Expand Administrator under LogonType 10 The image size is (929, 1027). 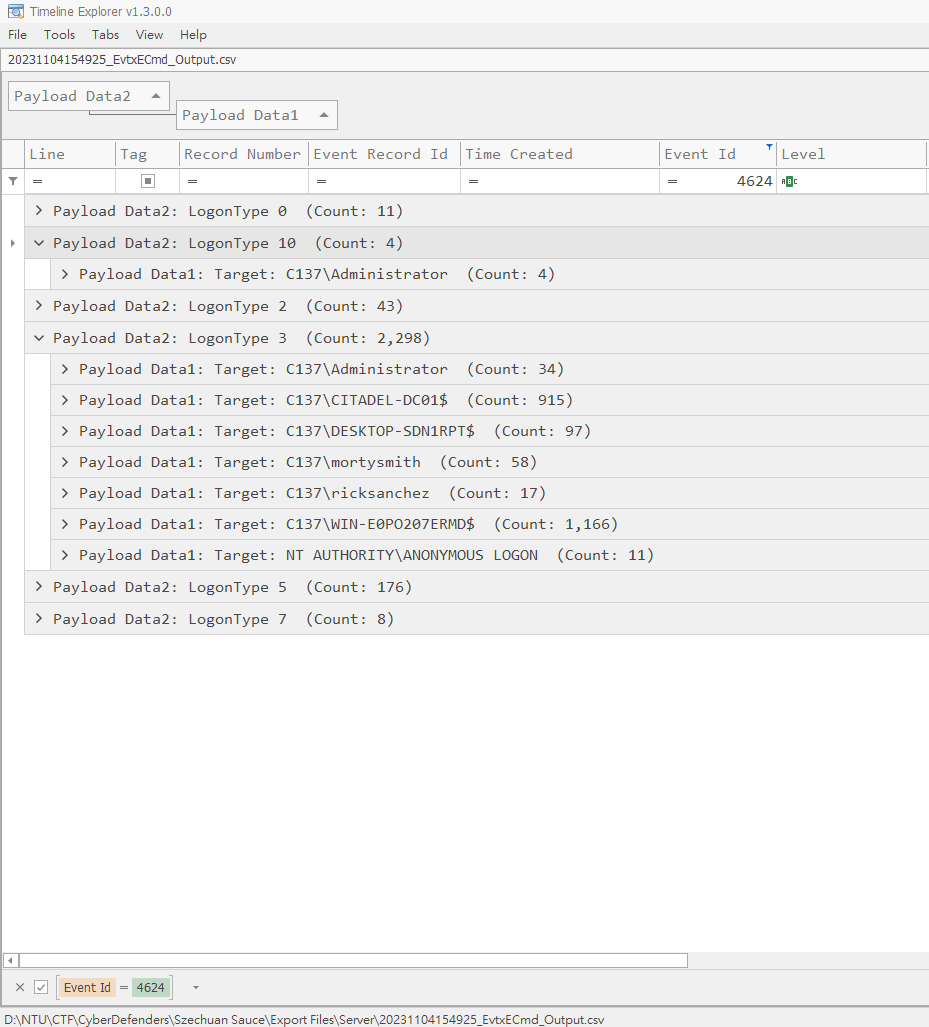click(65, 274)
